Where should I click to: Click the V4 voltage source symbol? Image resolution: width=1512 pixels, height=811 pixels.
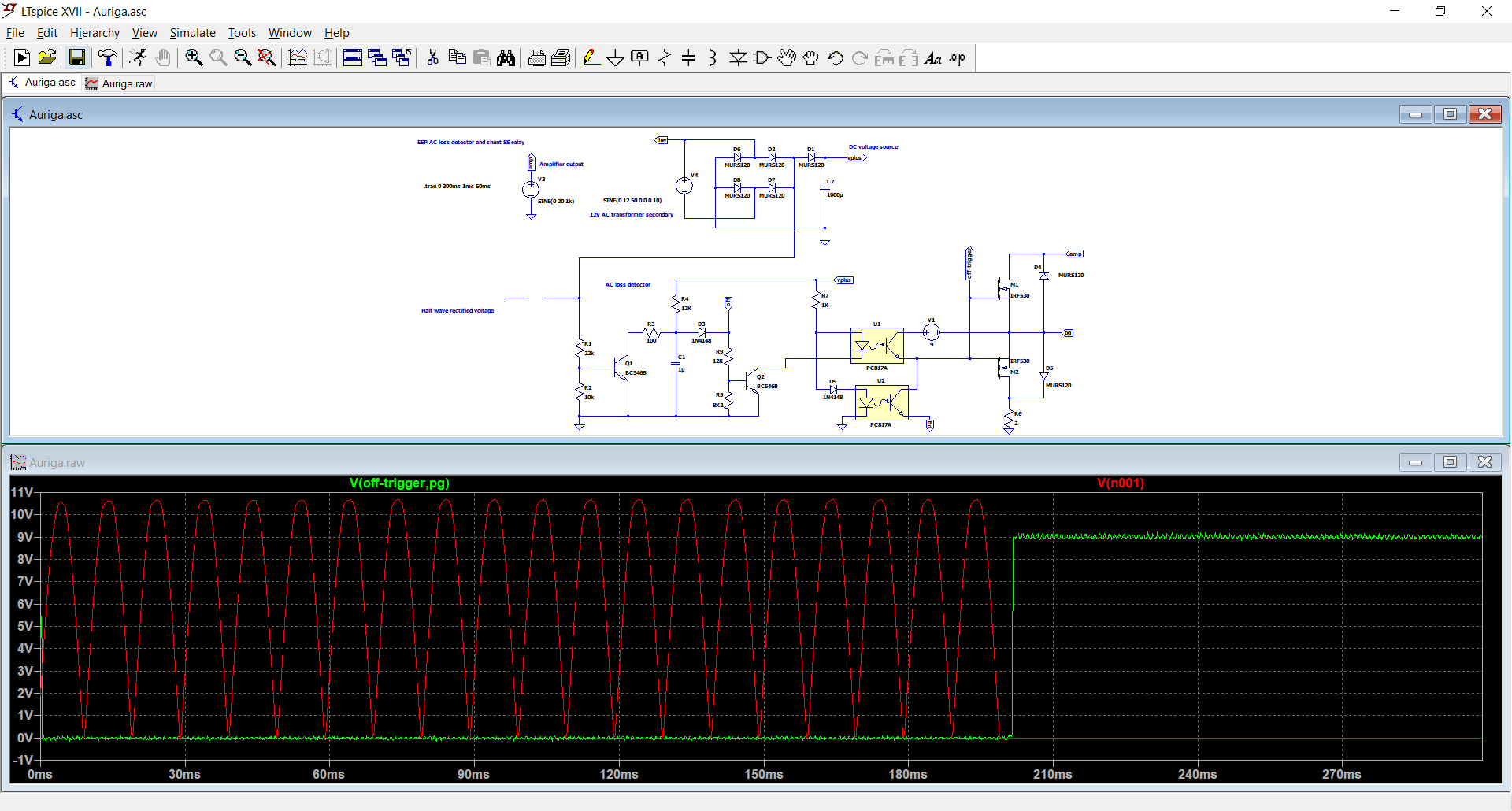click(x=684, y=186)
